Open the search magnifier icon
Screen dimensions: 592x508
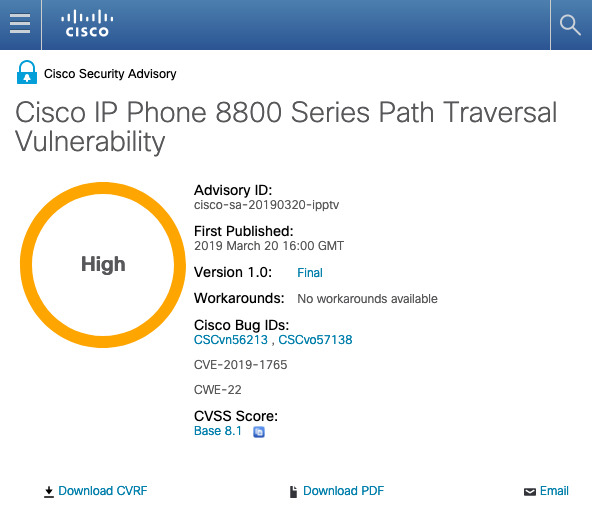[570, 25]
